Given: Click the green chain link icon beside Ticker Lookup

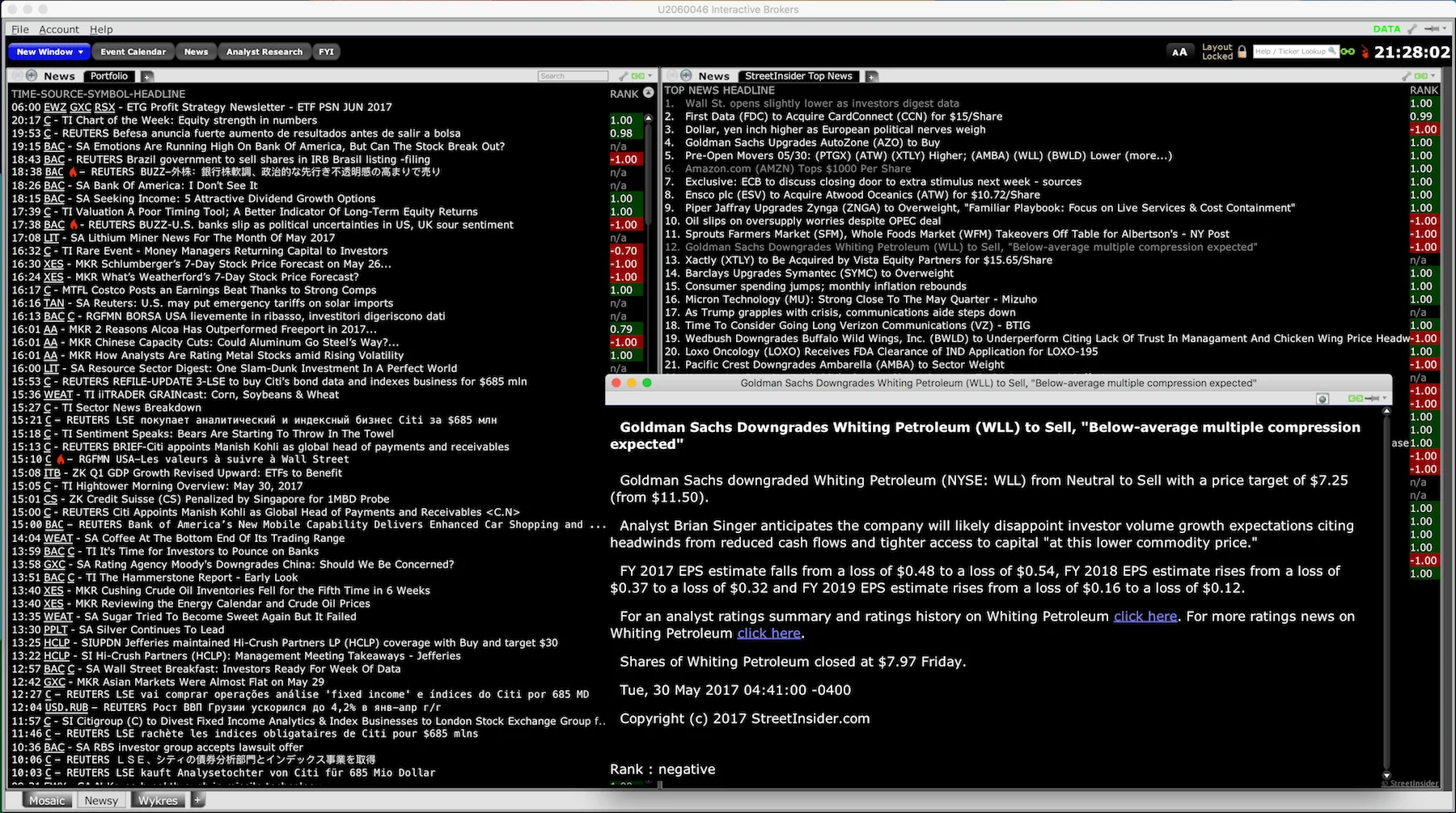Looking at the screenshot, I should click(x=1348, y=52).
